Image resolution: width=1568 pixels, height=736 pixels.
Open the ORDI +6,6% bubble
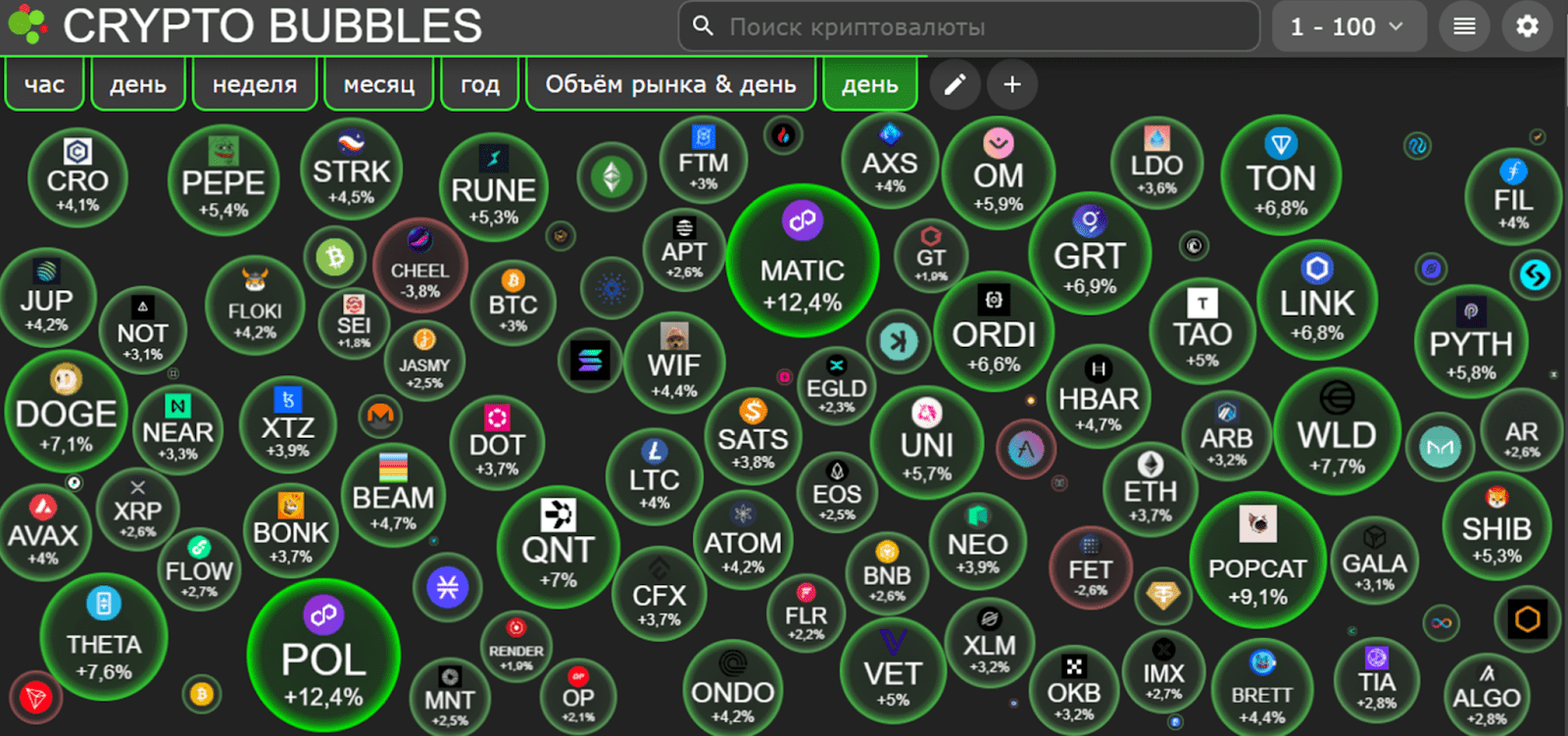pyautogui.click(x=994, y=331)
